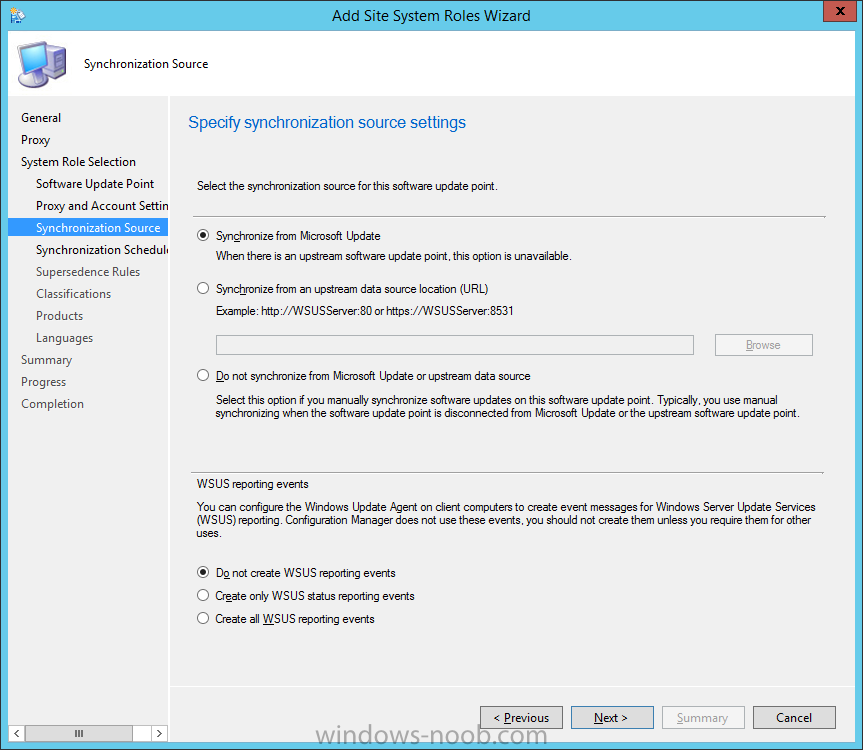
Task: Go to Completion step in sidebar
Action: (52, 404)
